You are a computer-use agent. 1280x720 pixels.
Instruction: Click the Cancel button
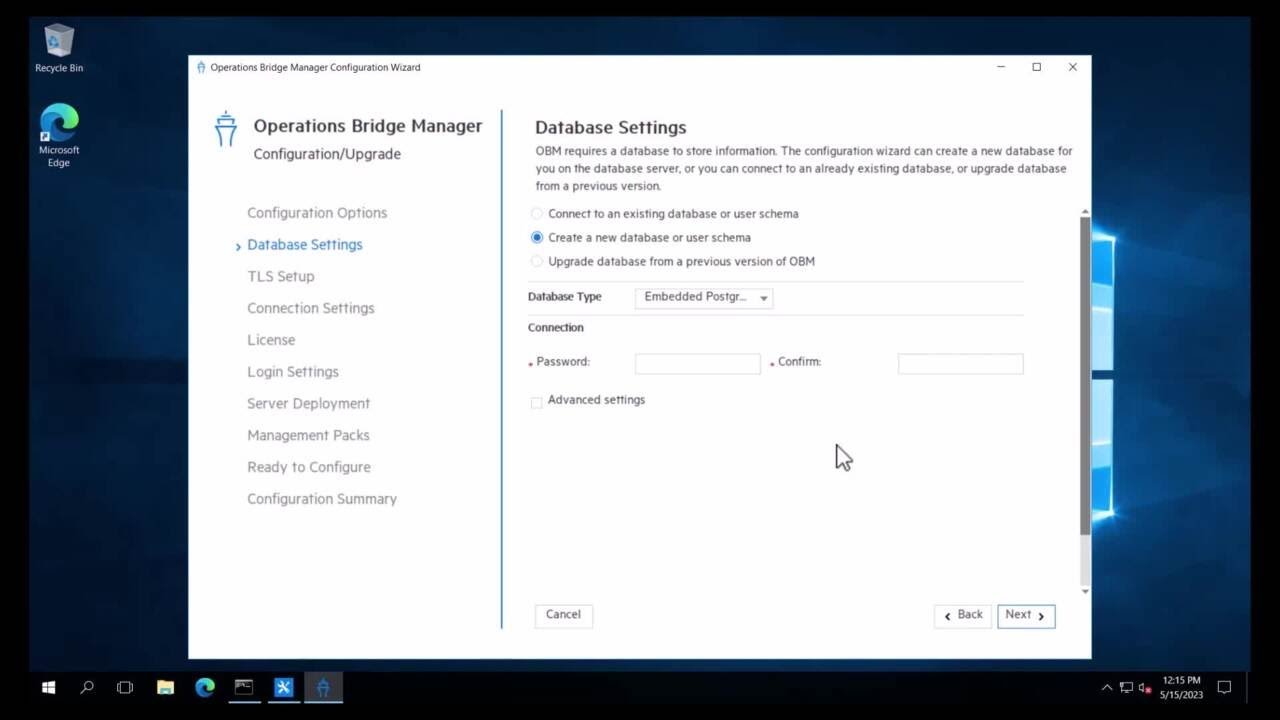(x=563, y=615)
